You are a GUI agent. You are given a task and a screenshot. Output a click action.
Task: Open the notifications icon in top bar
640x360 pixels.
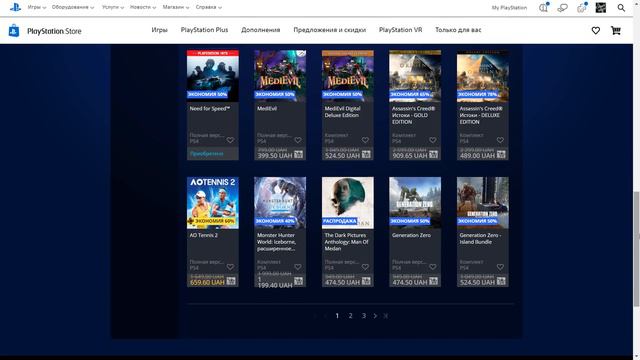(x=543, y=7)
